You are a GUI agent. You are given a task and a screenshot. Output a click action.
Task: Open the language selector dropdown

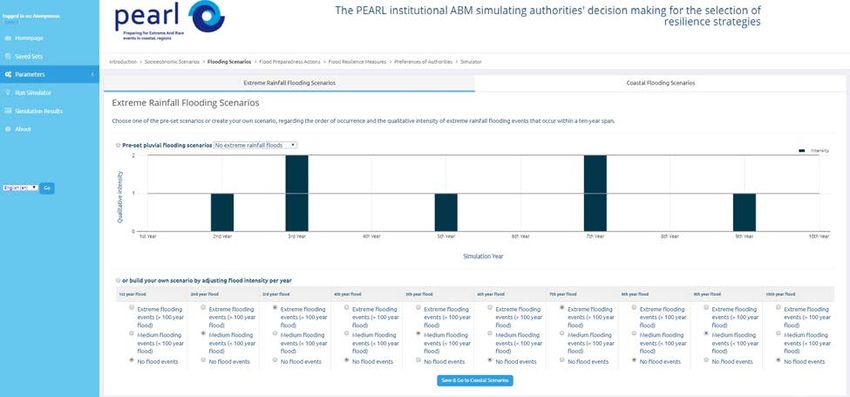pyautogui.click(x=20, y=188)
